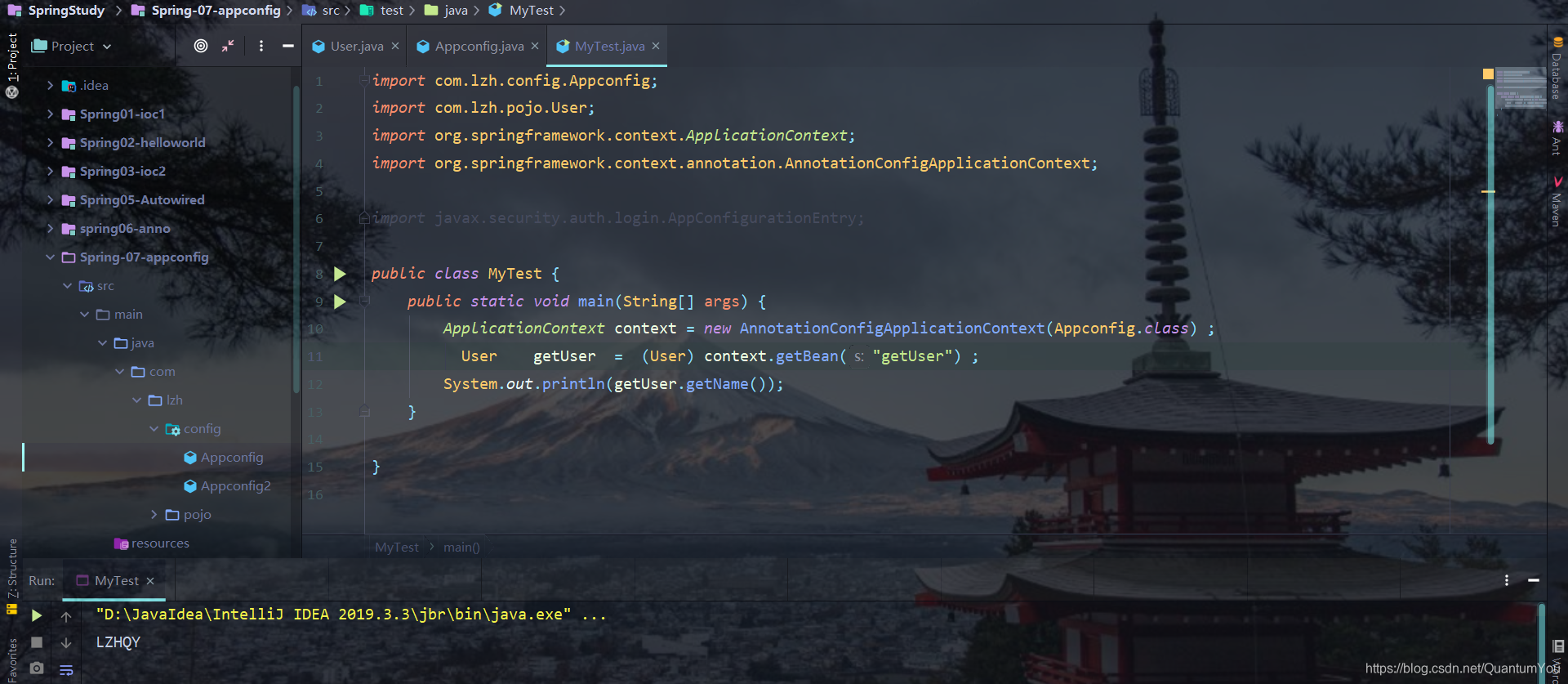Screen dimensions: 1568x684
Task: Expand the .idea folder
Action: (x=50, y=85)
